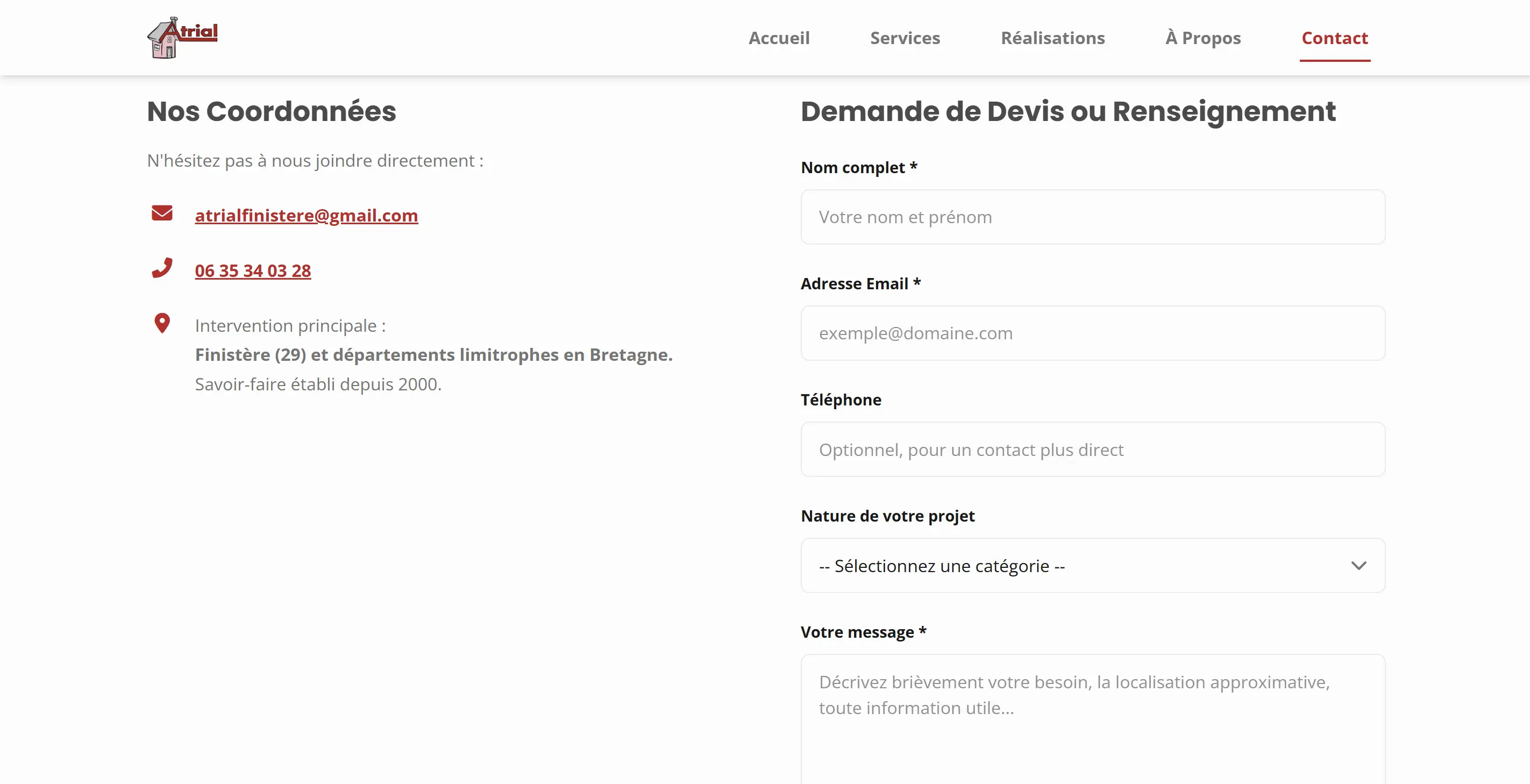The image size is (1530, 784).
Task: Click the dropdown chevron on category selector
Action: coord(1360,566)
